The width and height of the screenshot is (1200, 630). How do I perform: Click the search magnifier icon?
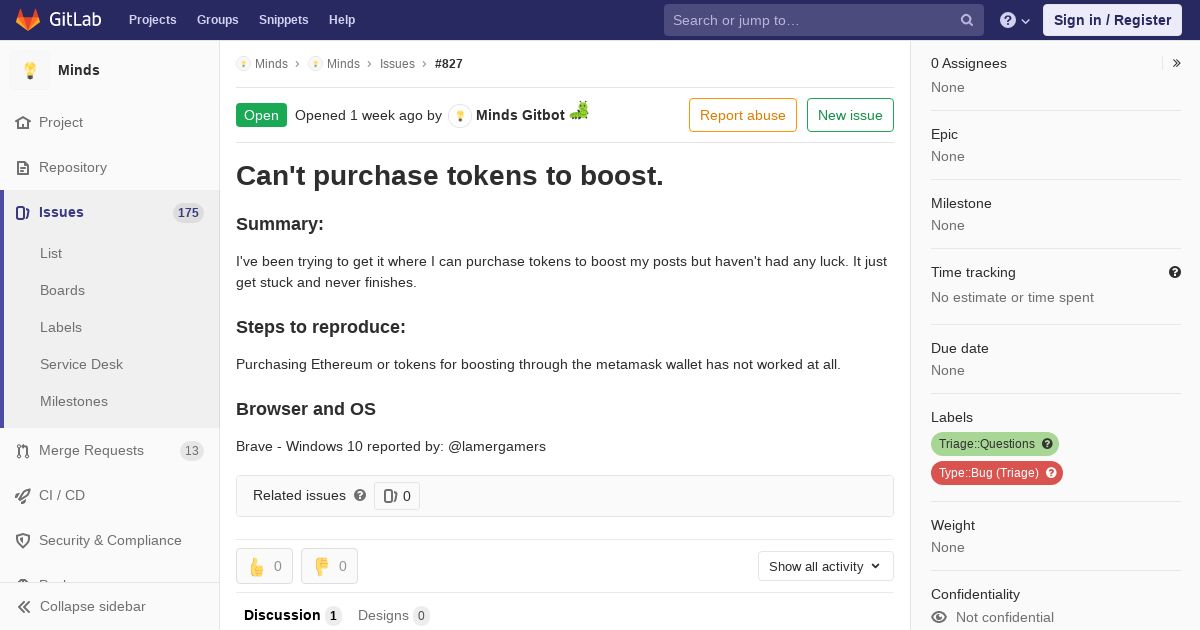(967, 20)
